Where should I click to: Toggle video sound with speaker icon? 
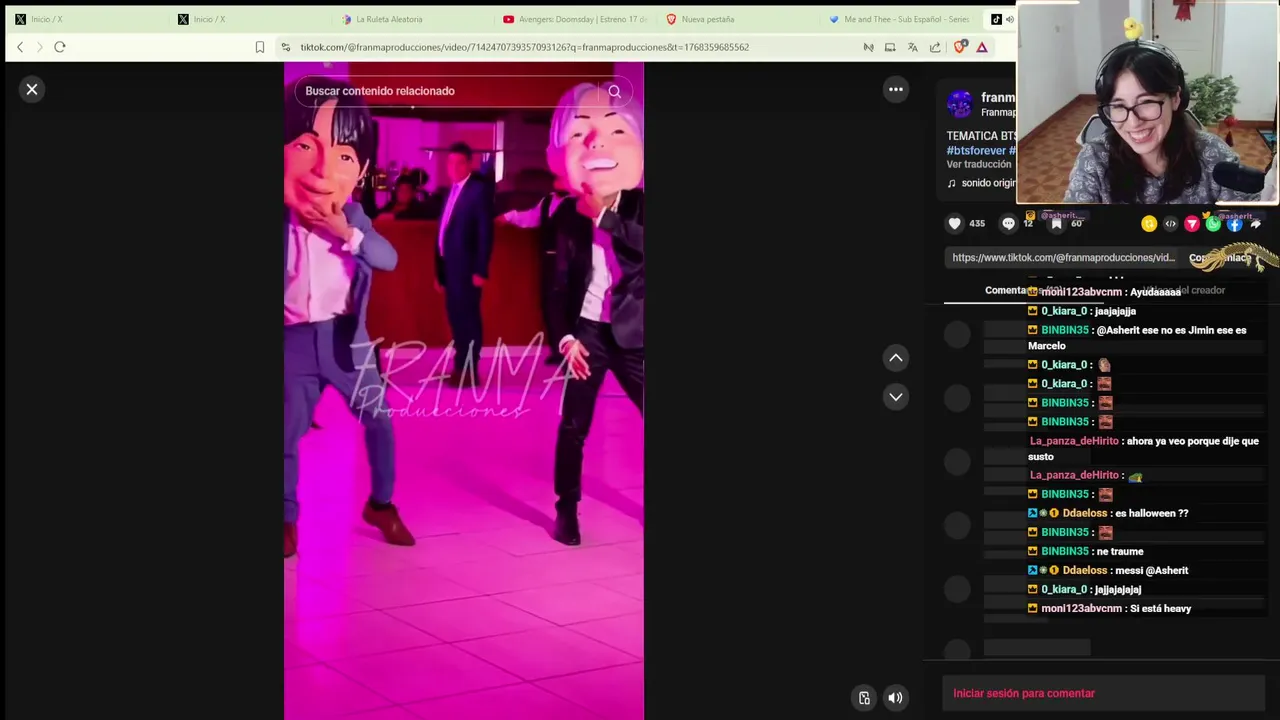point(896,698)
